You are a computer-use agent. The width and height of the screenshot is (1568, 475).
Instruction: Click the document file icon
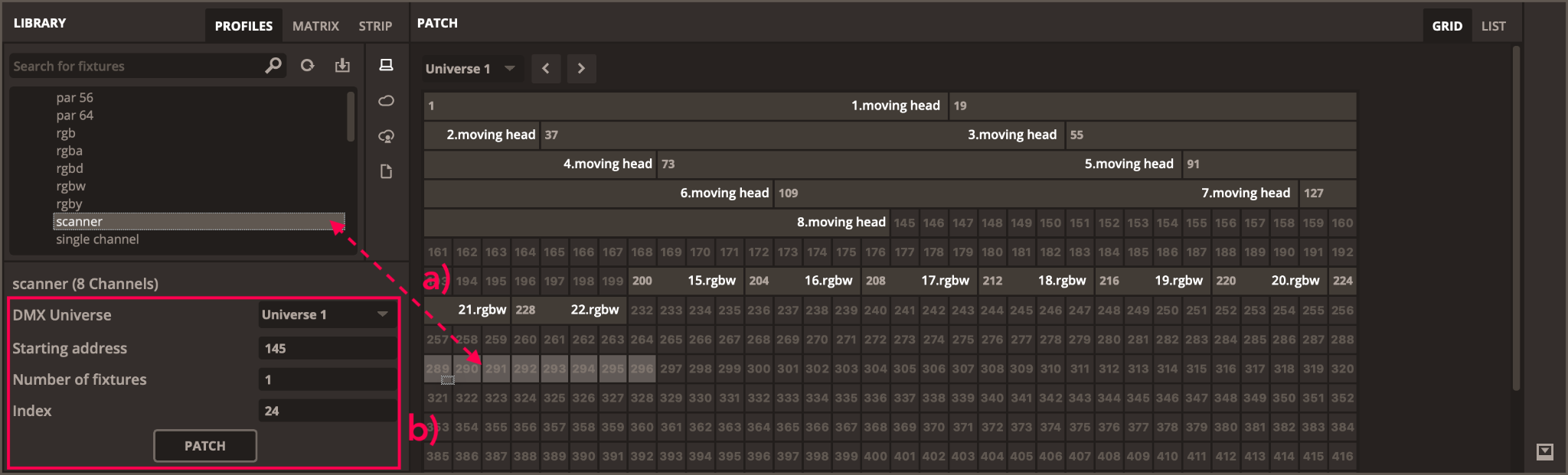coord(387,171)
